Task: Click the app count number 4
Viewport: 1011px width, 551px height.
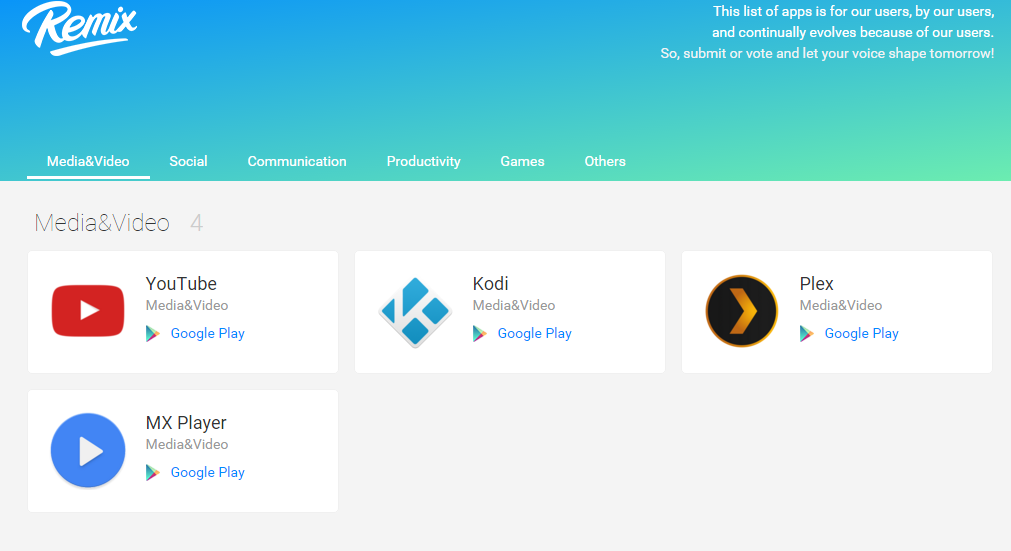Action: (x=197, y=223)
